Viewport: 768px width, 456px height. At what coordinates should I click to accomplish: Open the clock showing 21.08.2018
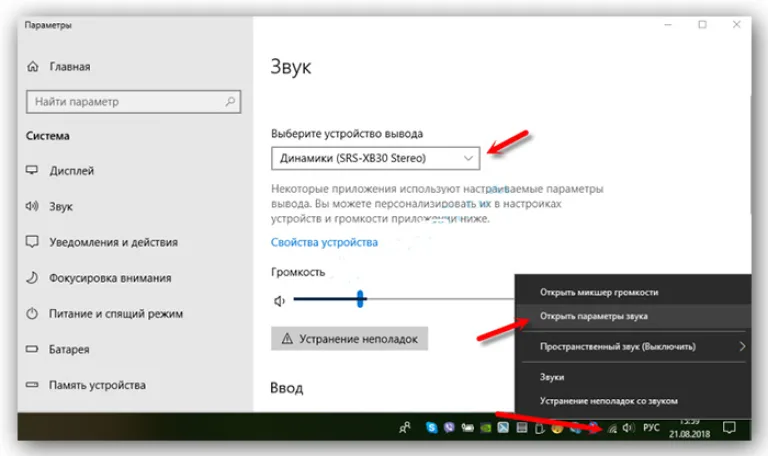(689, 428)
